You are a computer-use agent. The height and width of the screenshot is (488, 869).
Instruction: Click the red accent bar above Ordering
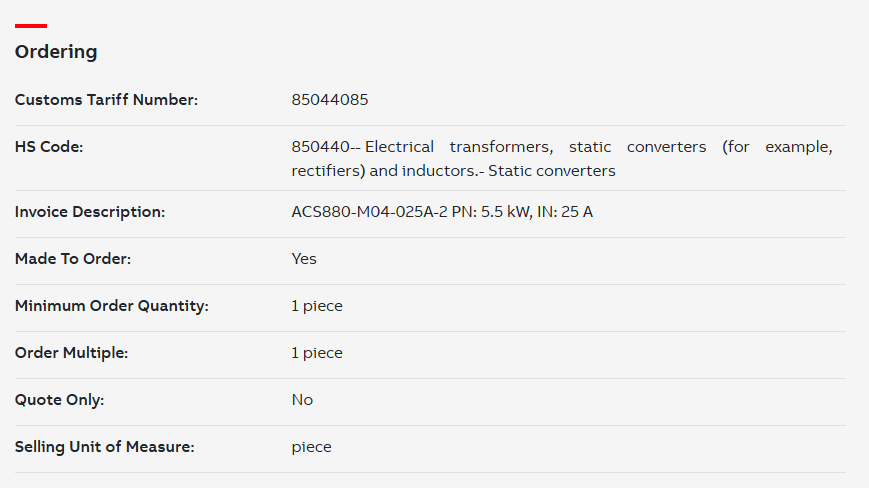point(31,25)
